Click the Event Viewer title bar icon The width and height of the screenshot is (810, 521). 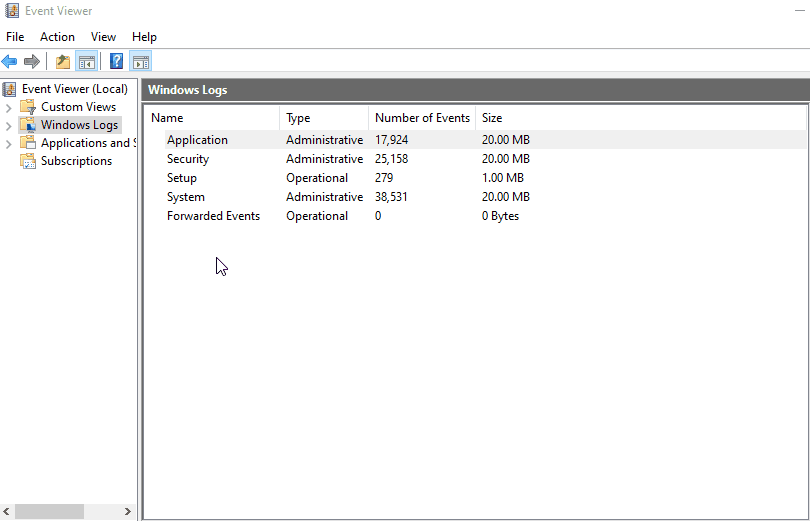point(12,10)
